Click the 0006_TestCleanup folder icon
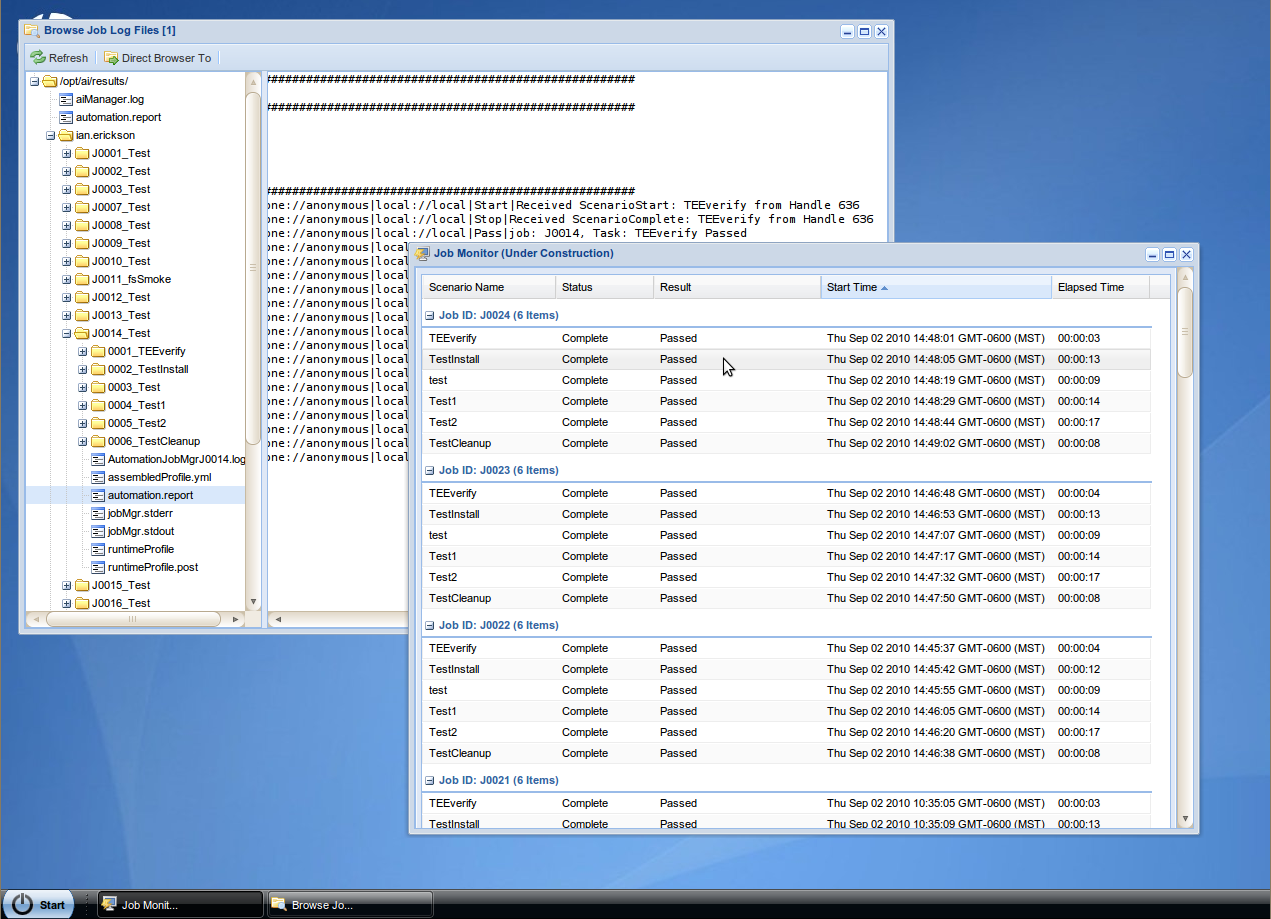The height and width of the screenshot is (919, 1271). (98, 441)
